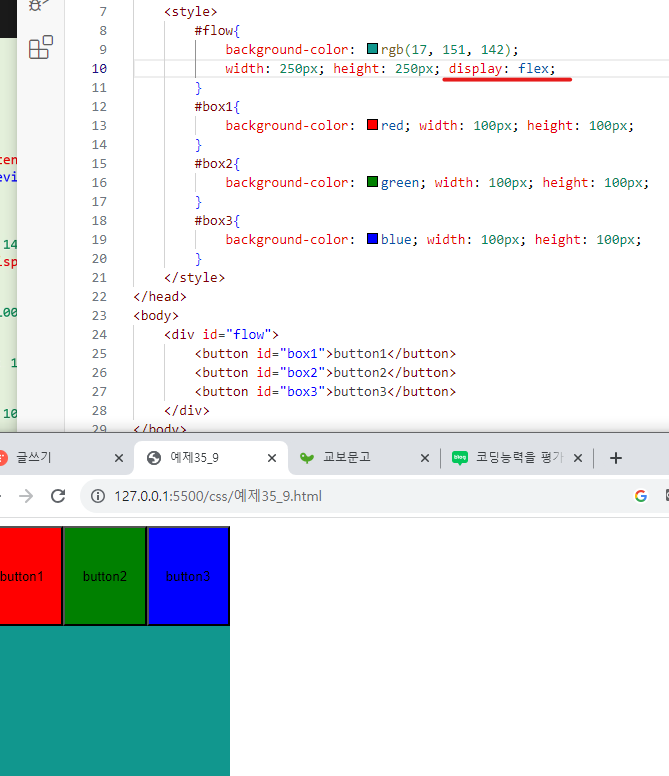Close the 교보문고 tab
Image resolution: width=669 pixels, height=776 pixels.
pos(425,458)
